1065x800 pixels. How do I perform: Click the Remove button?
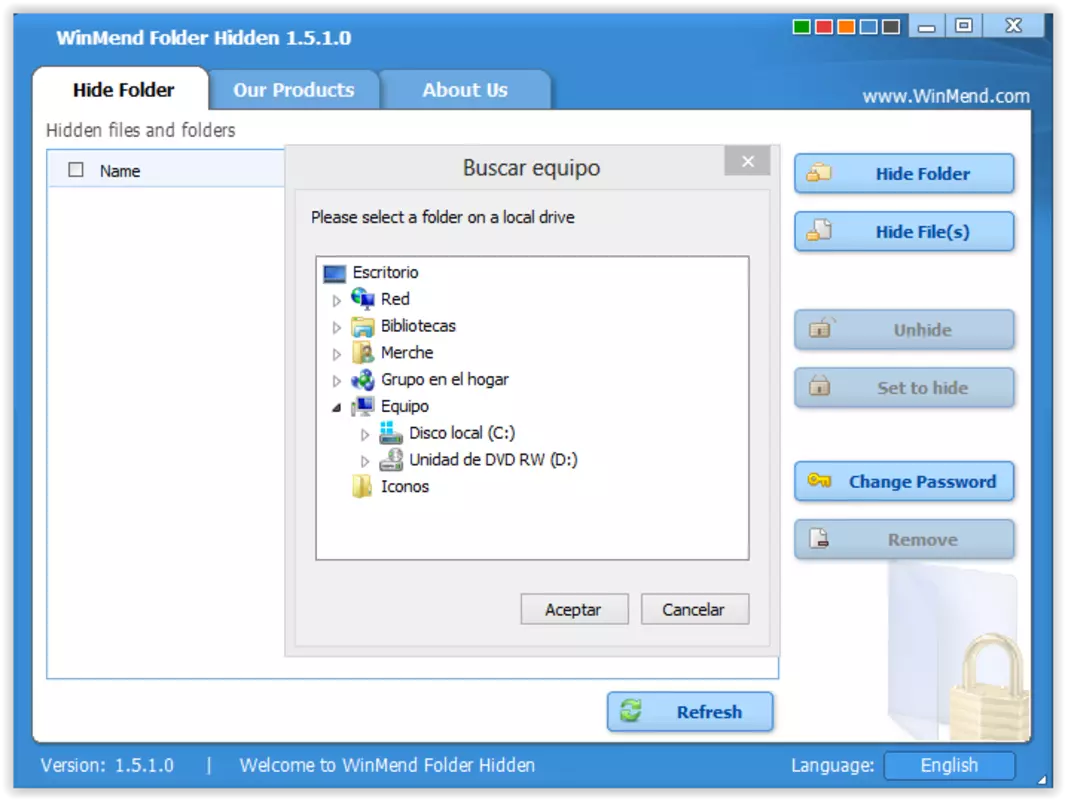[904, 540]
